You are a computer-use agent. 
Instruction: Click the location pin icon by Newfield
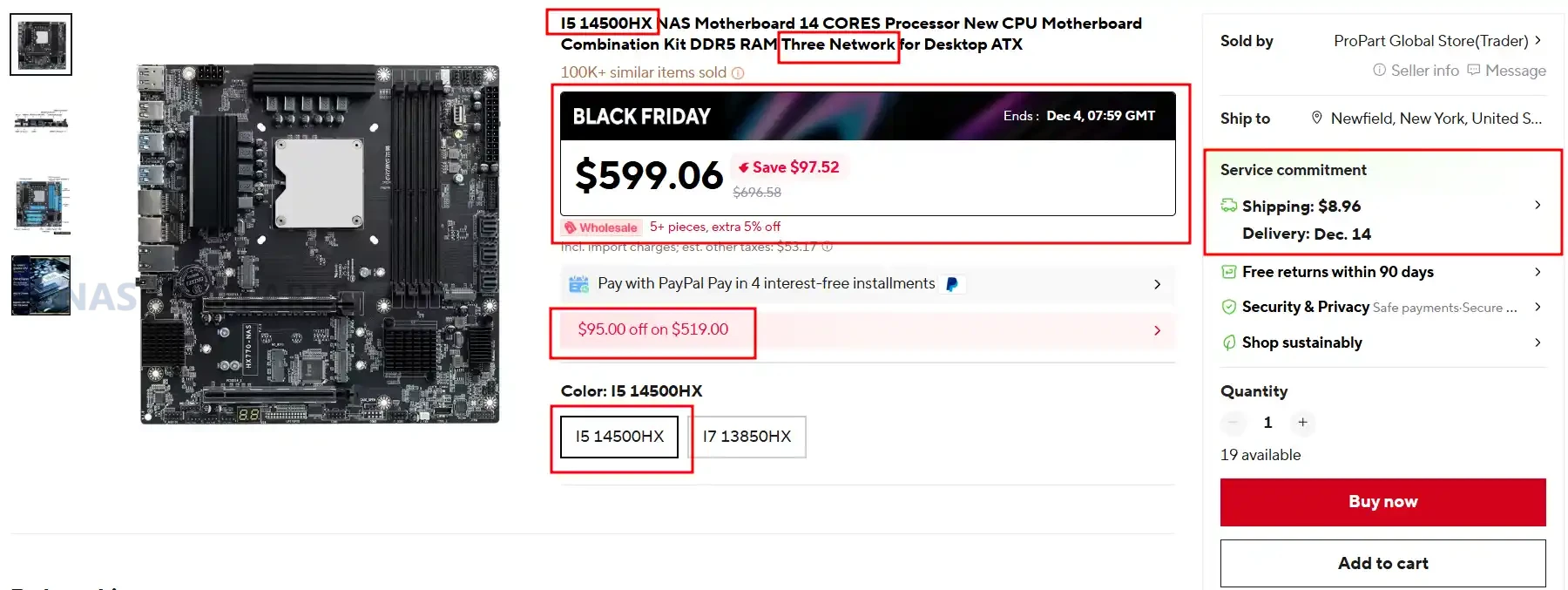tap(1316, 118)
